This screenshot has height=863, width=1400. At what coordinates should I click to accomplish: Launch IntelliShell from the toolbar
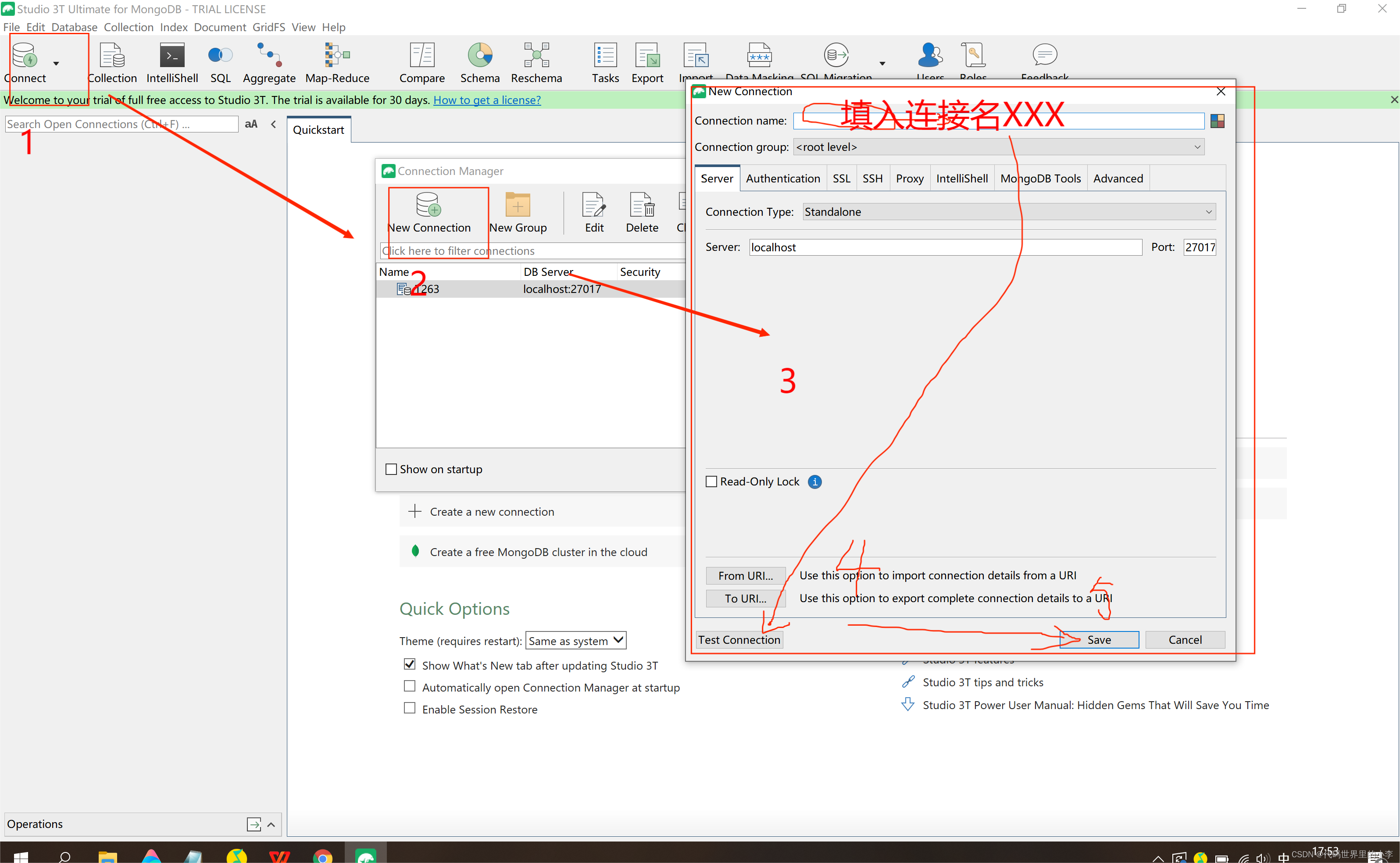point(172,56)
